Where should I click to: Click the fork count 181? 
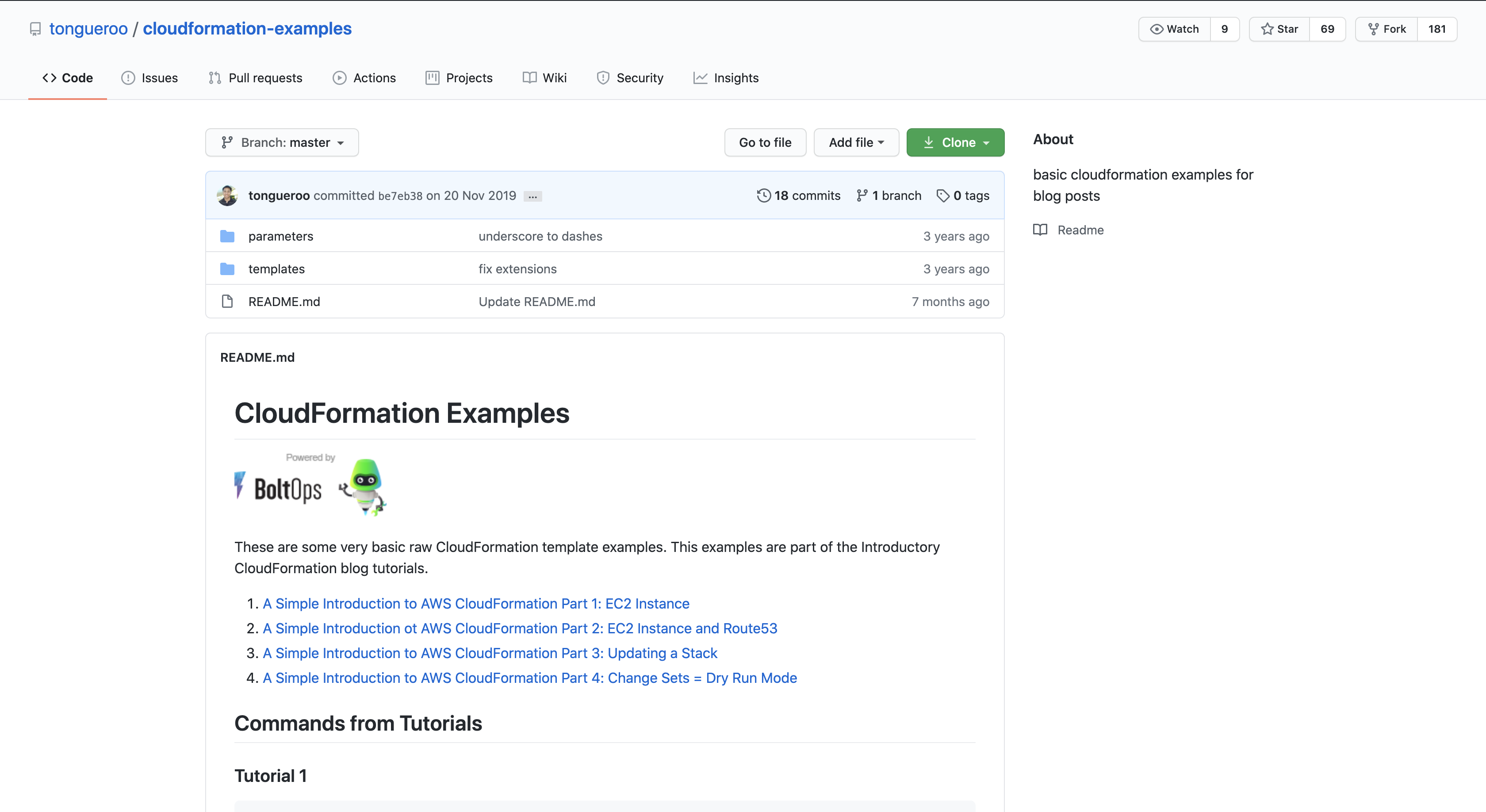coord(1436,29)
